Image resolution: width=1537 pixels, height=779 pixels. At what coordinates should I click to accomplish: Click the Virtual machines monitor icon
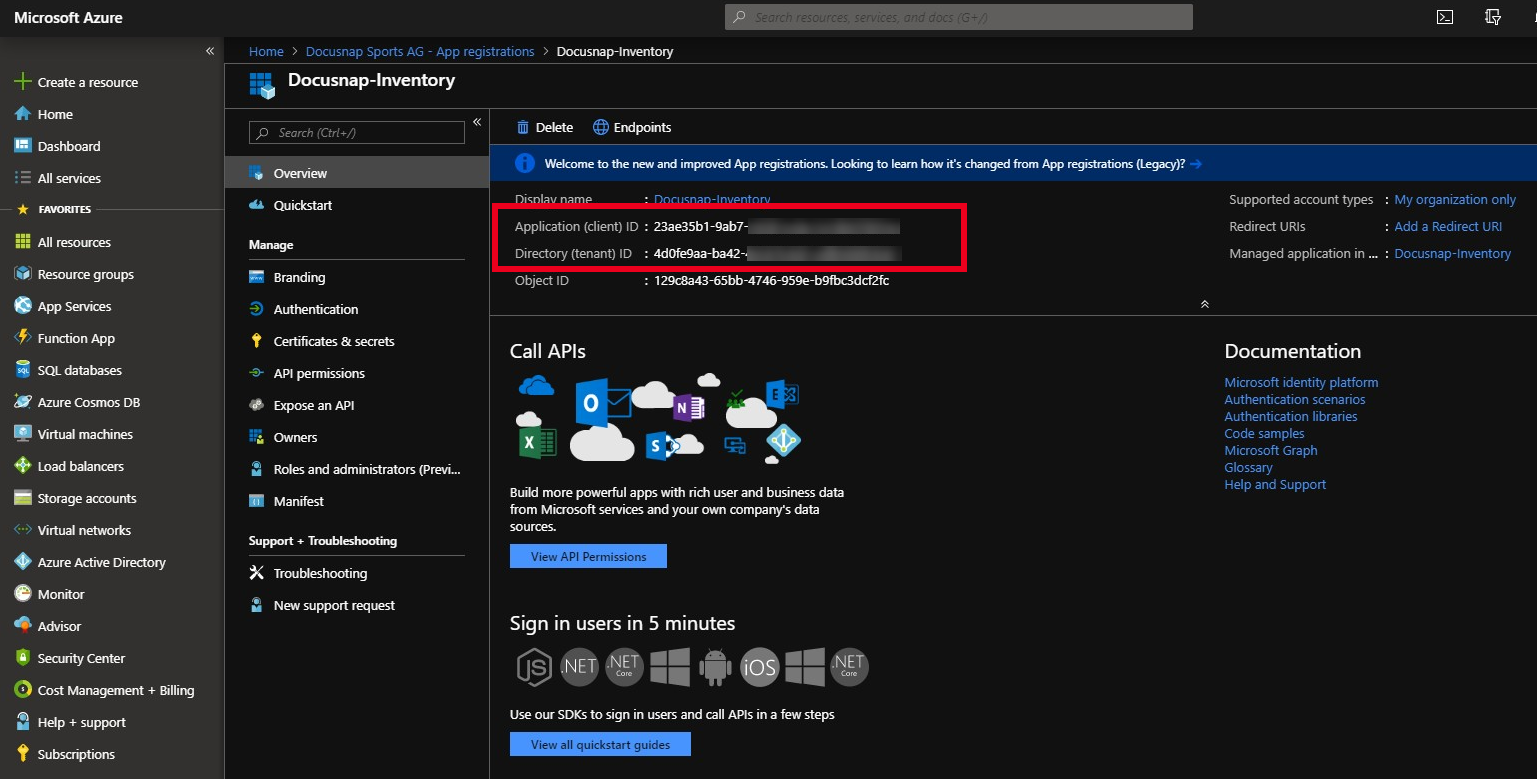pyautogui.click(x=22, y=434)
